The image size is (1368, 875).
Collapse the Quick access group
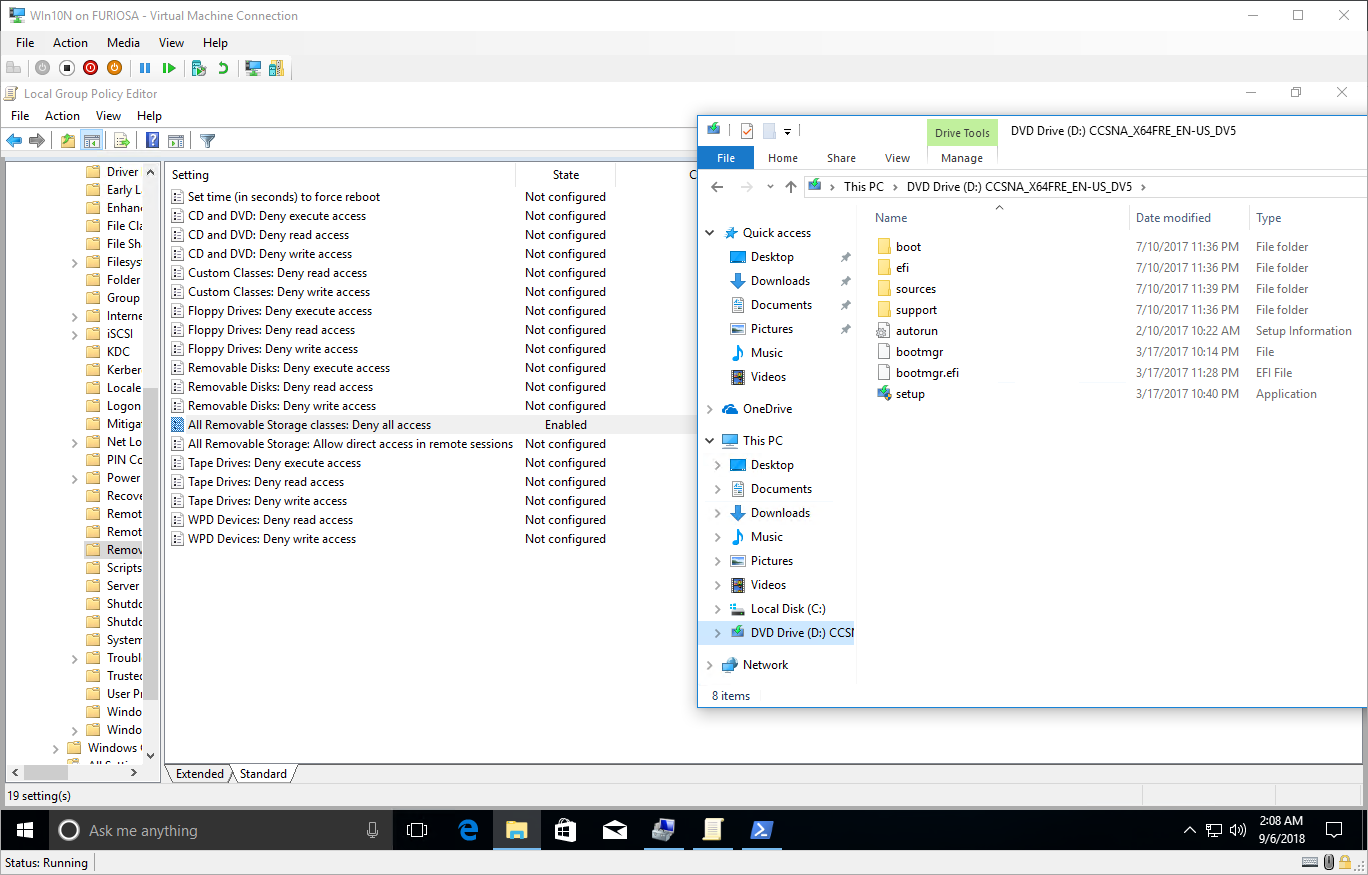pyautogui.click(x=710, y=233)
